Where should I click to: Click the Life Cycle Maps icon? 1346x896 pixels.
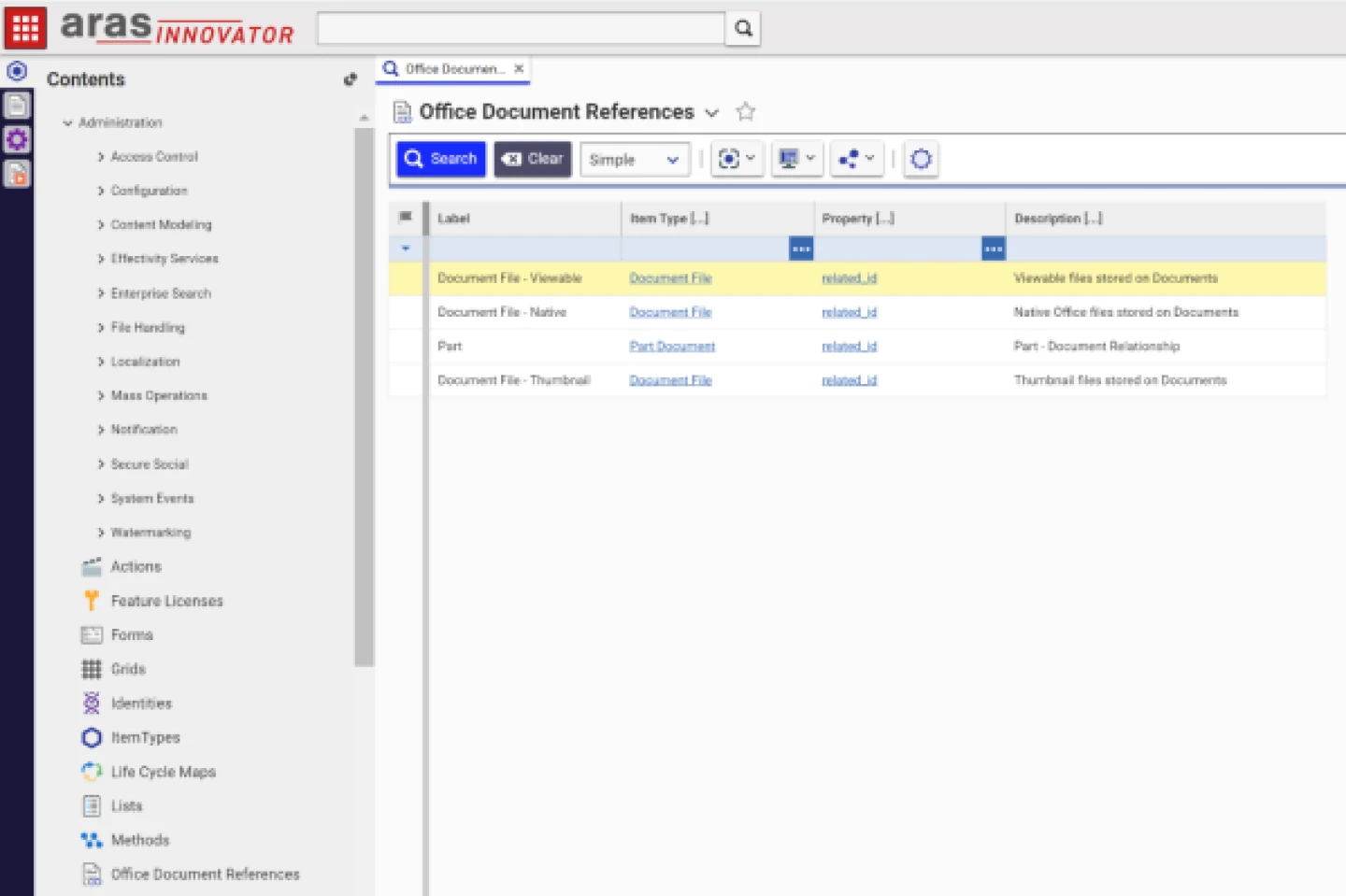(x=92, y=772)
